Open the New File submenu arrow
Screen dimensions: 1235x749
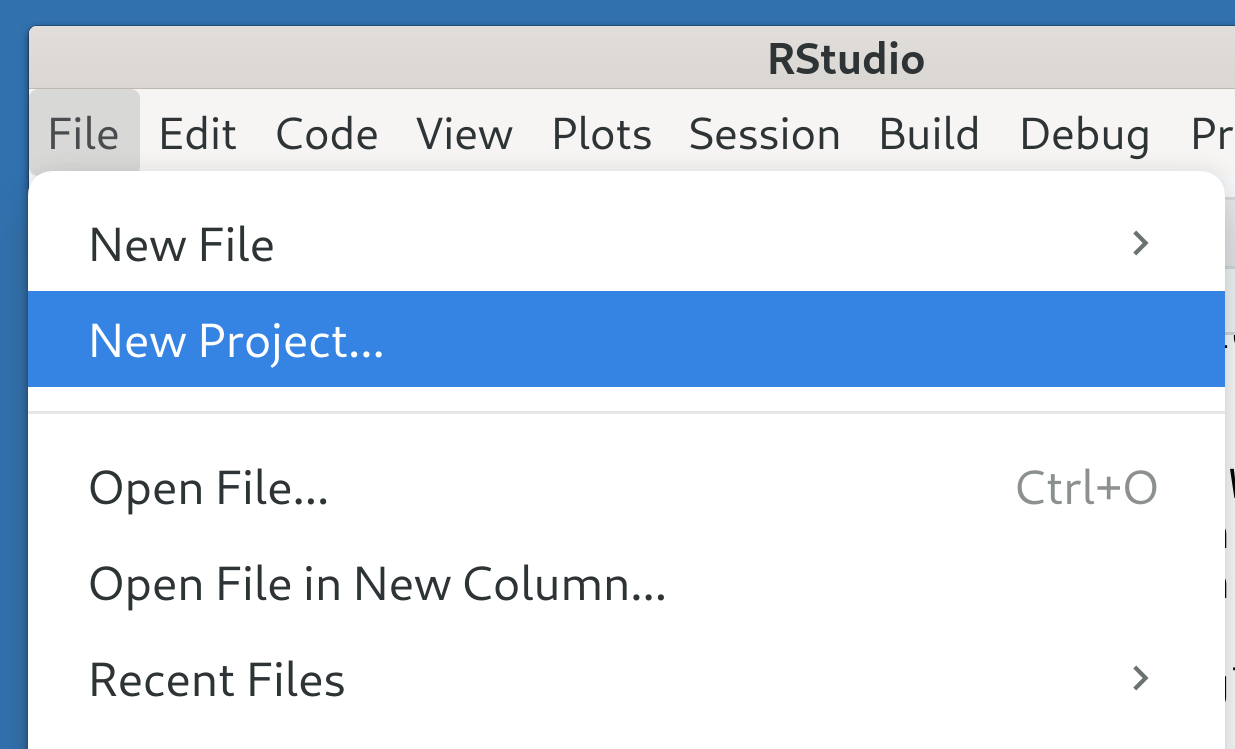[x=1139, y=243]
